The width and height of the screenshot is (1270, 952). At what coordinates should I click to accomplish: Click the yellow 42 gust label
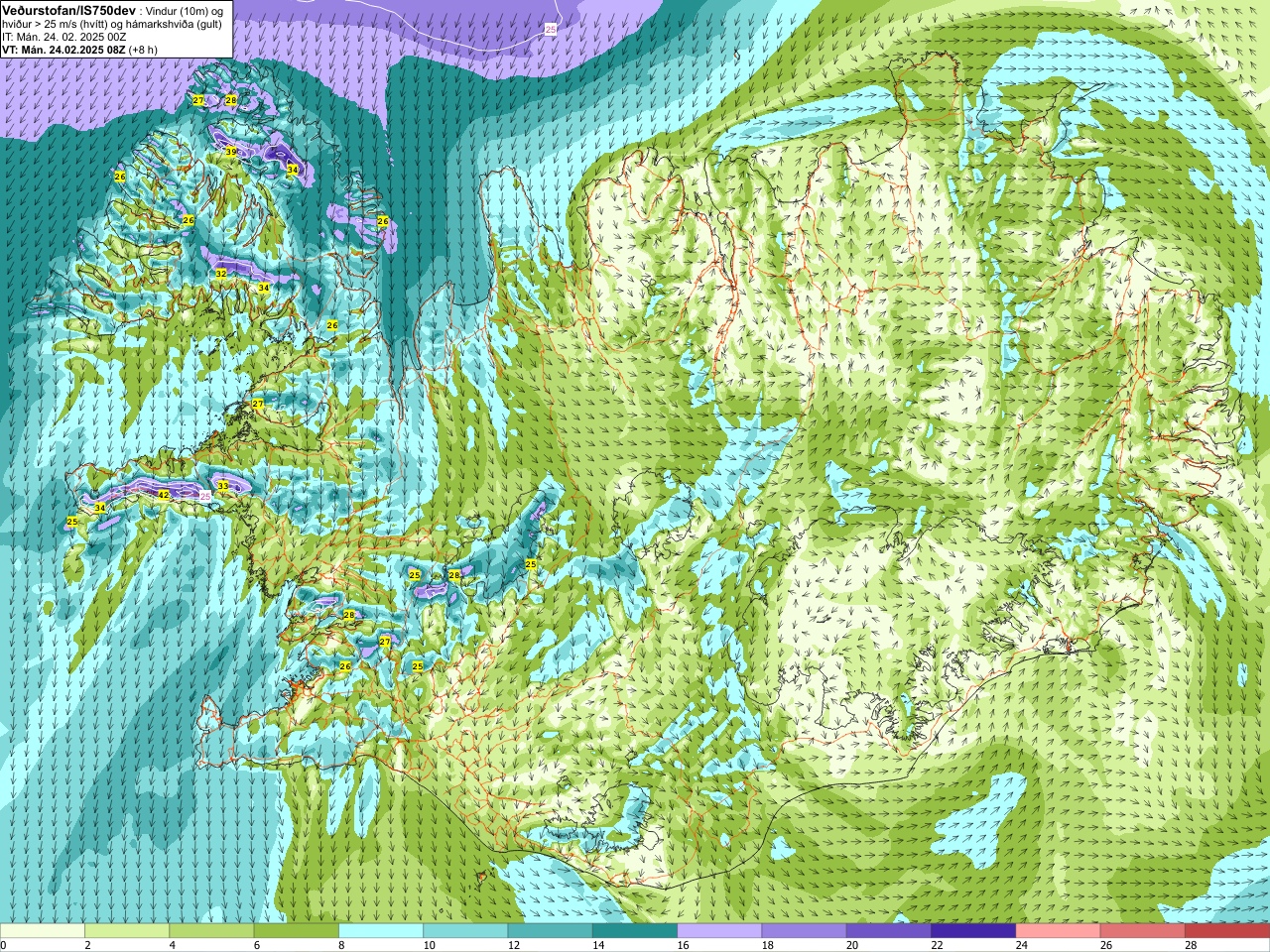164,494
